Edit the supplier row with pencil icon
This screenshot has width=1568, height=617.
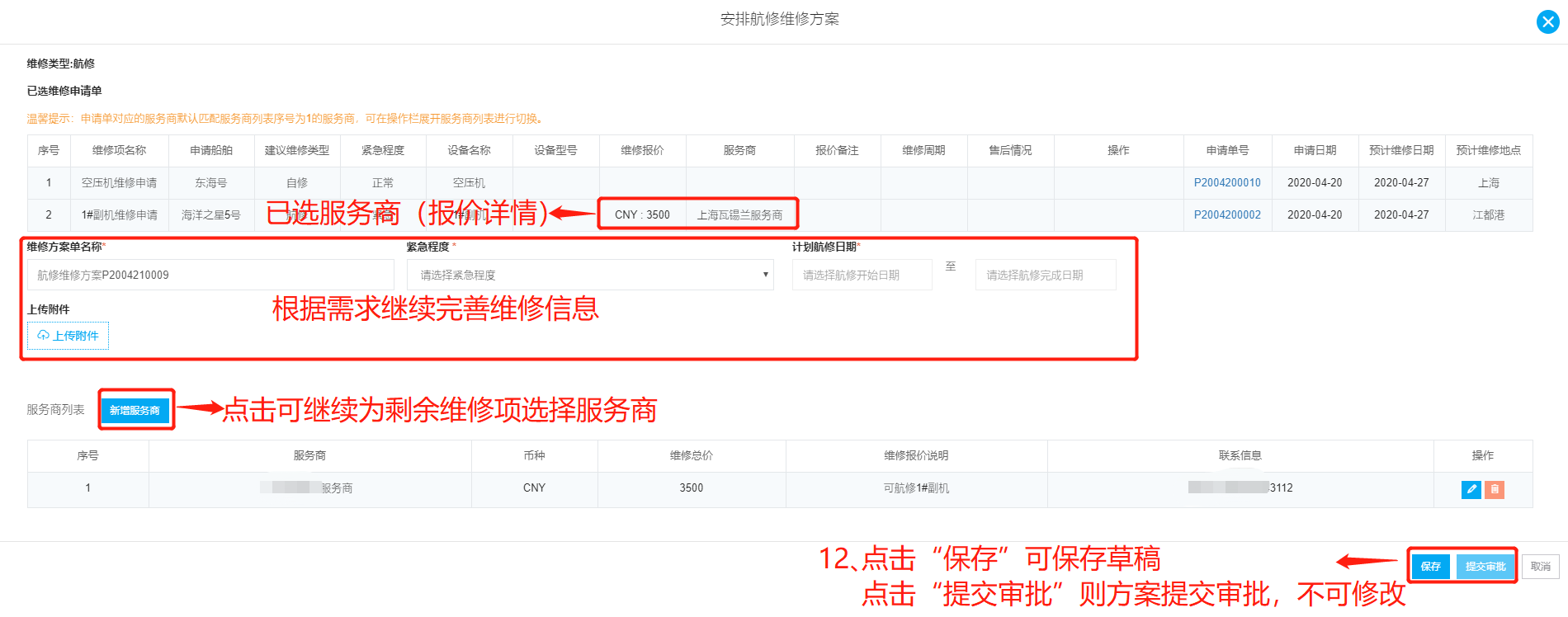(1471, 489)
